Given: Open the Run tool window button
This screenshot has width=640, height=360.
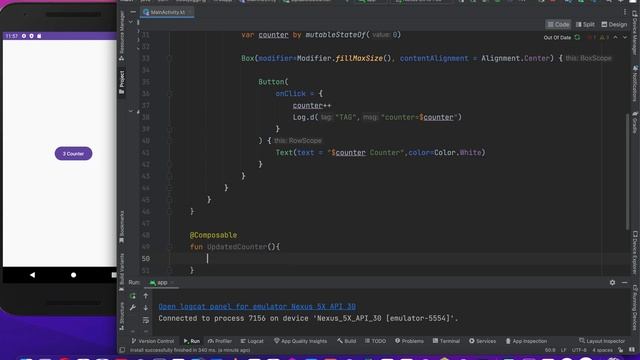Looking at the screenshot, I should click(x=191, y=341).
